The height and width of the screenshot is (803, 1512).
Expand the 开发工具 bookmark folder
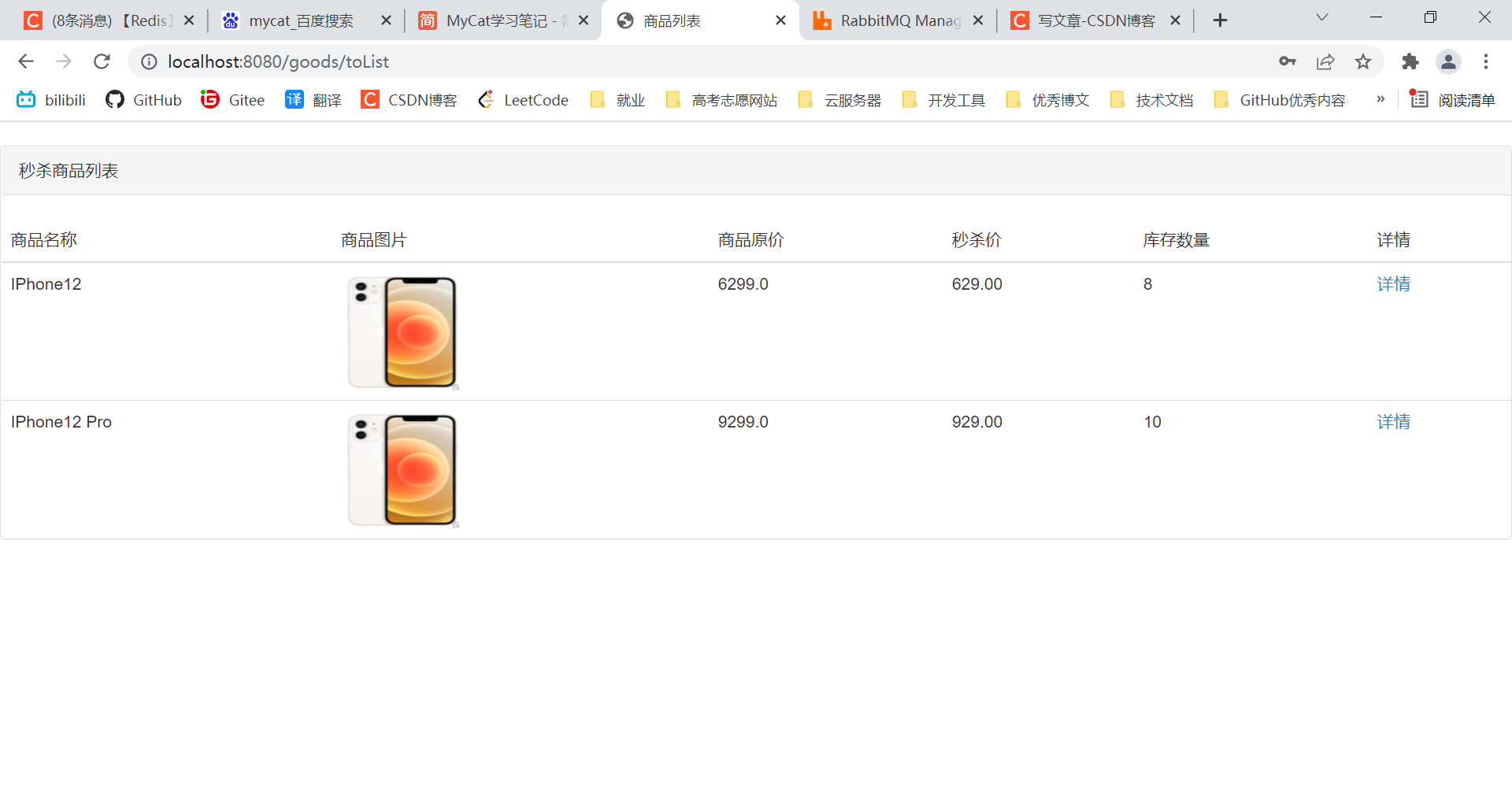943,100
